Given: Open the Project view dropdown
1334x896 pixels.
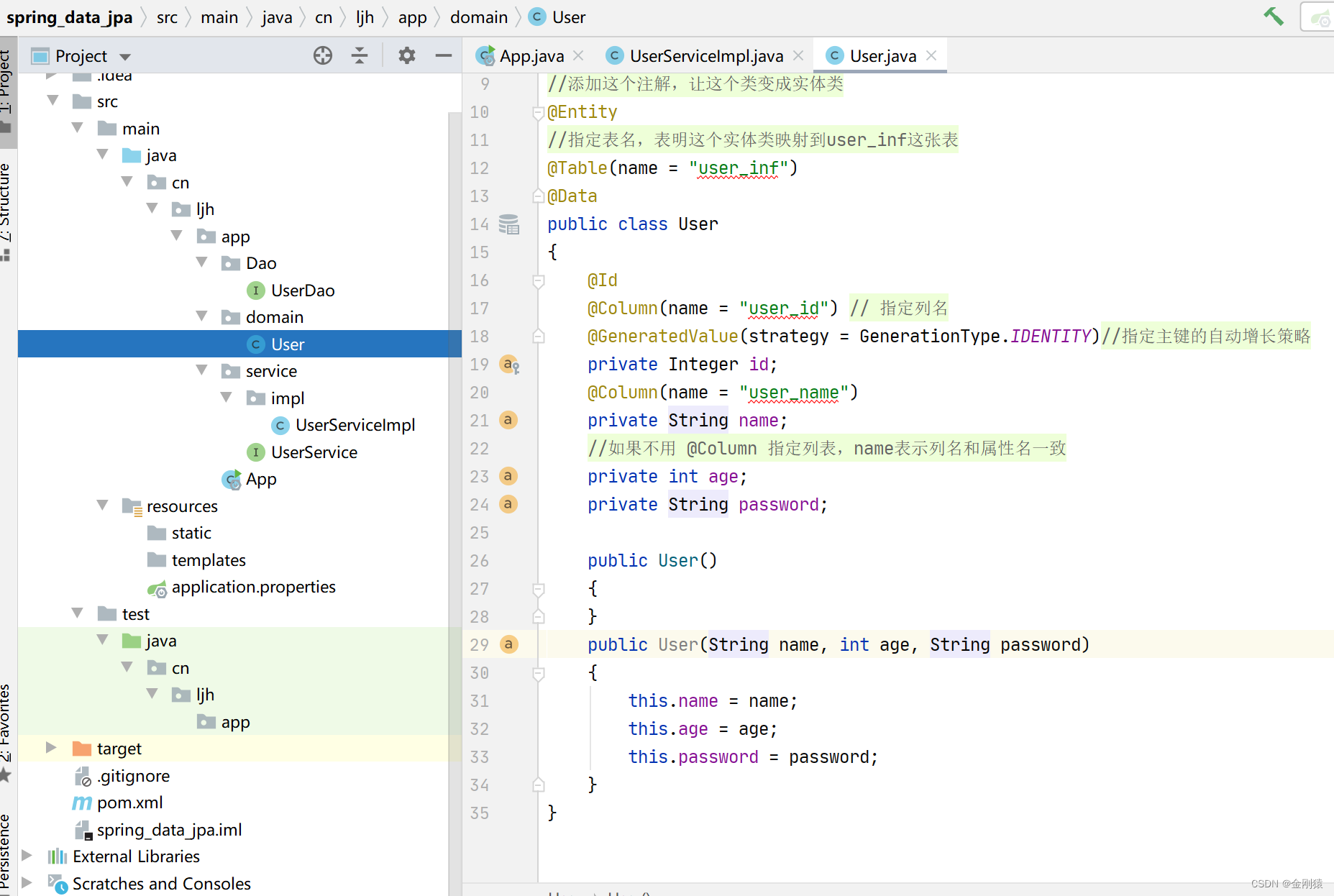Looking at the screenshot, I should (x=125, y=57).
